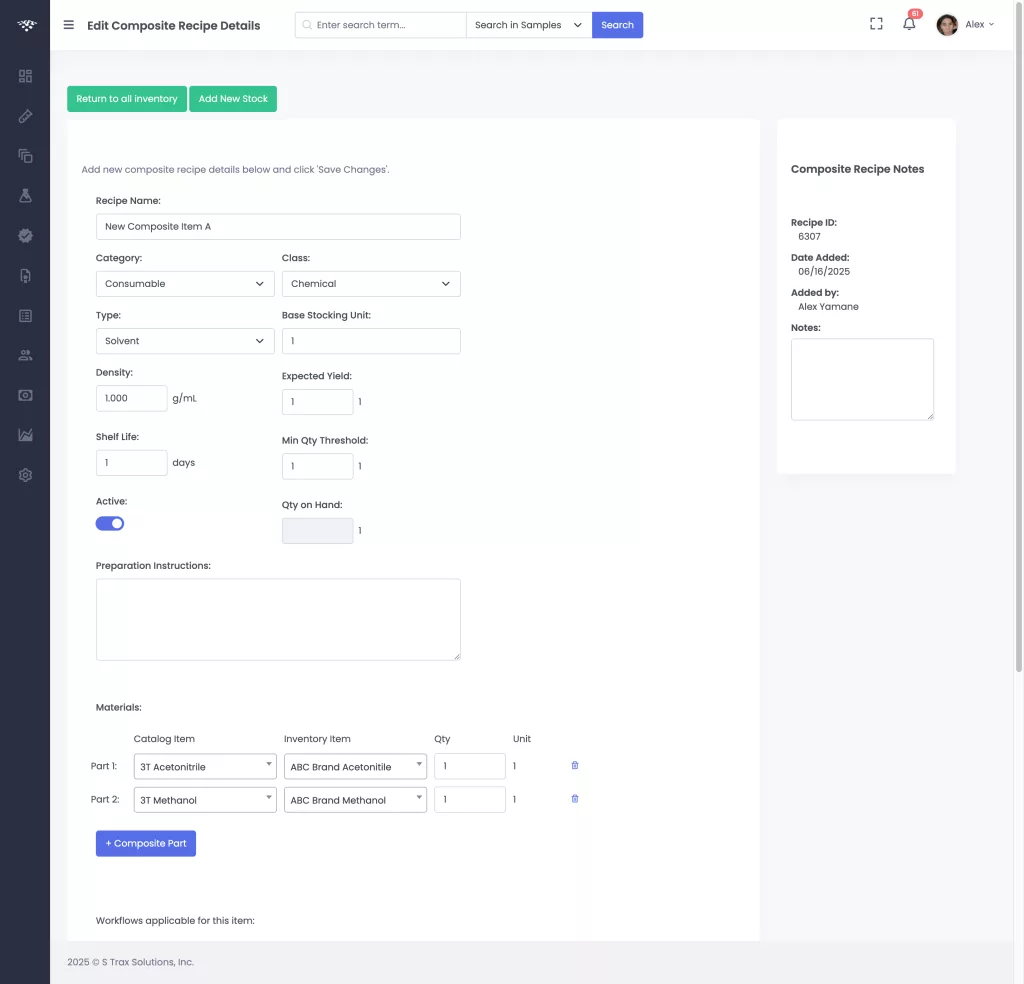Click the Min Qty Threshold field

[x=317, y=466]
